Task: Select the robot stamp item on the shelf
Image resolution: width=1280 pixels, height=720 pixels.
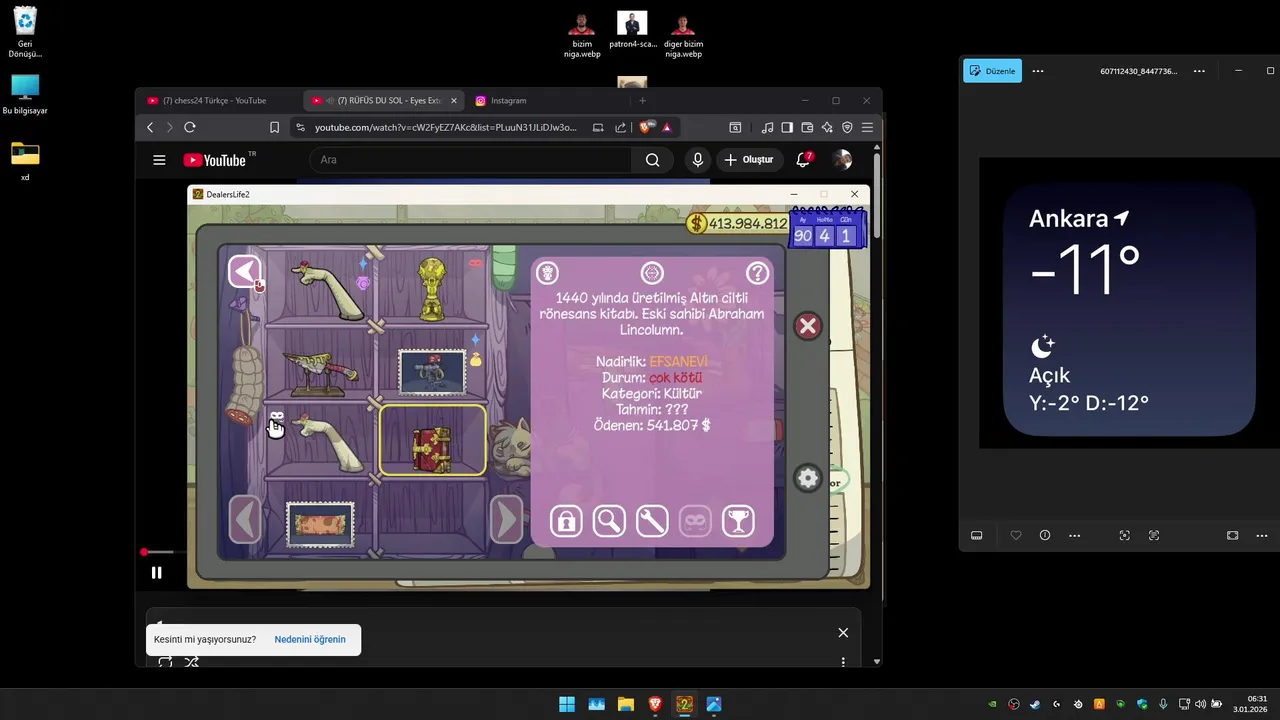Action: coord(432,372)
